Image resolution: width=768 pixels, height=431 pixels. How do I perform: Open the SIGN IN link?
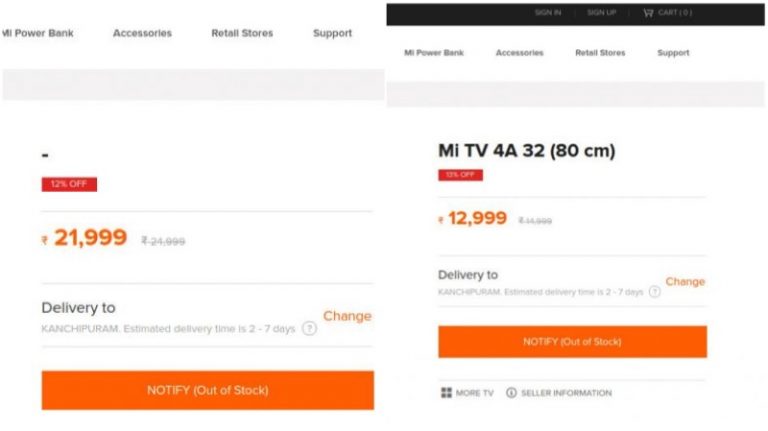coord(547,13)
